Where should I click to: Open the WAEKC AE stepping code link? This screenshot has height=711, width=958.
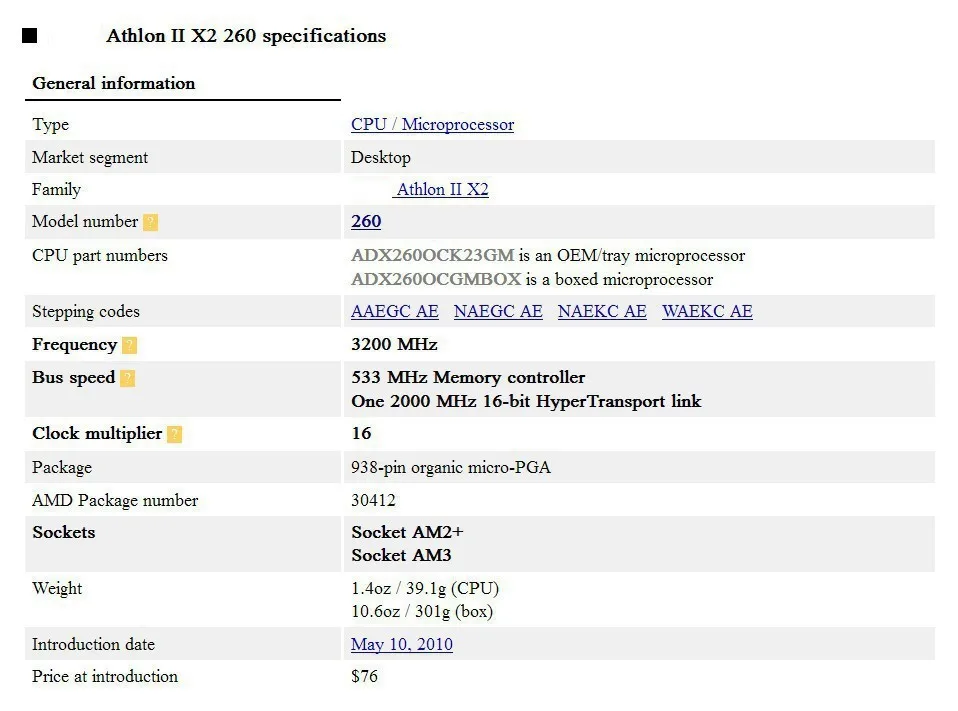coord(707,312)
